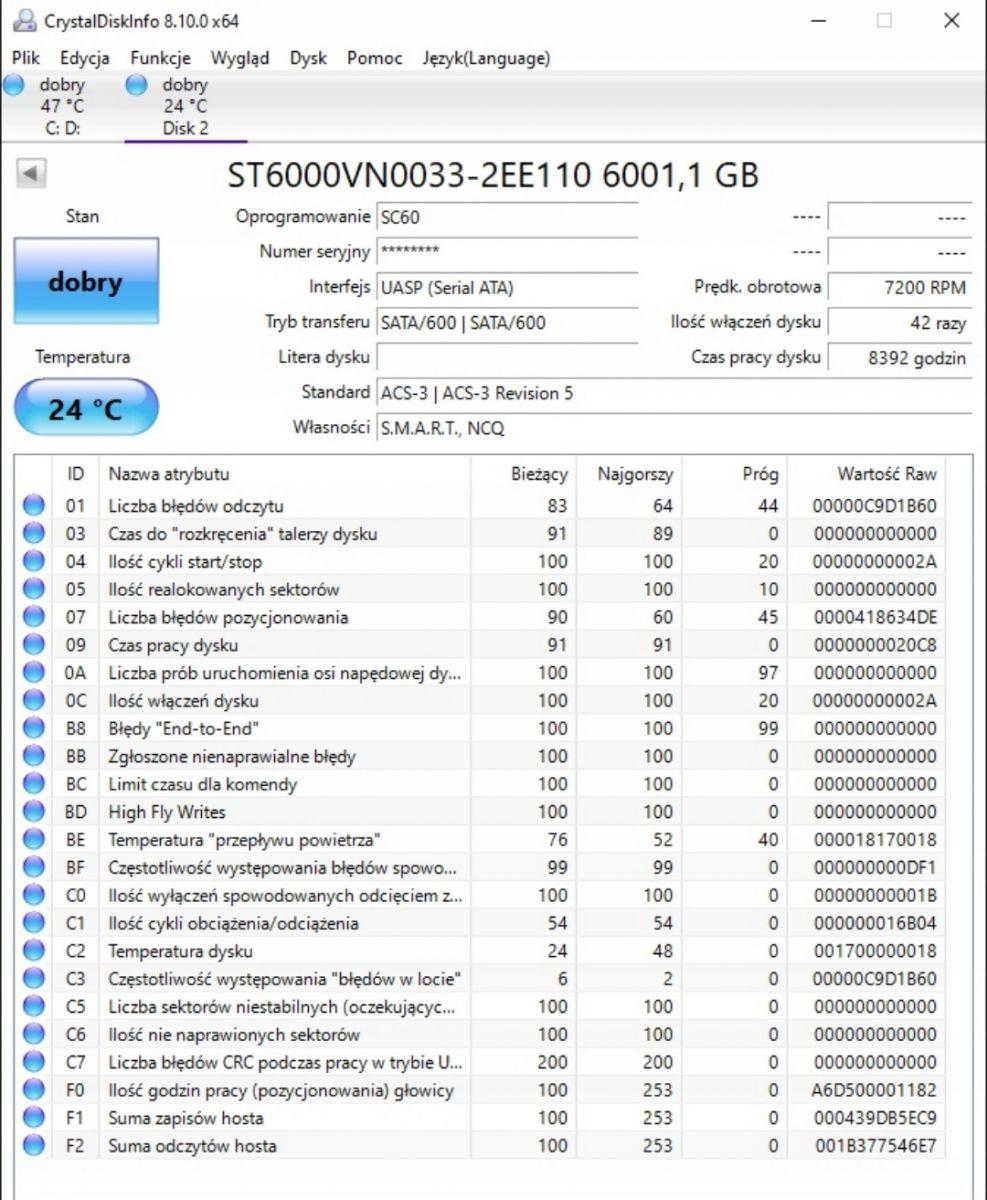The image size is (987, 1200).
Task: Click raw value 0000418634DE
Action: click(x=877, y=618)
